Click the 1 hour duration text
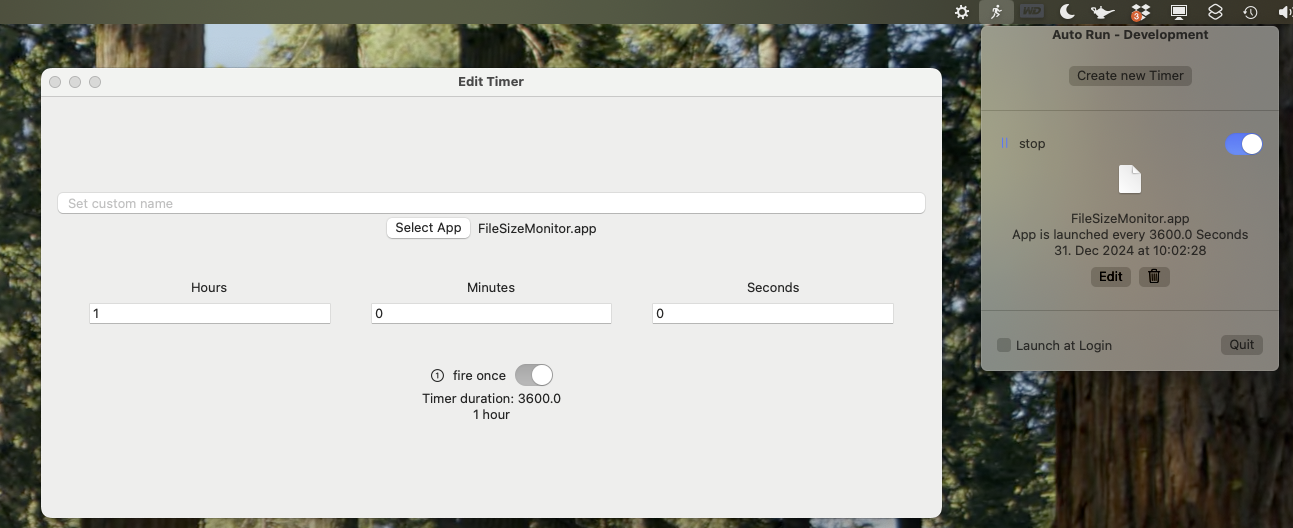1293x528 pixels. point(491,414)
